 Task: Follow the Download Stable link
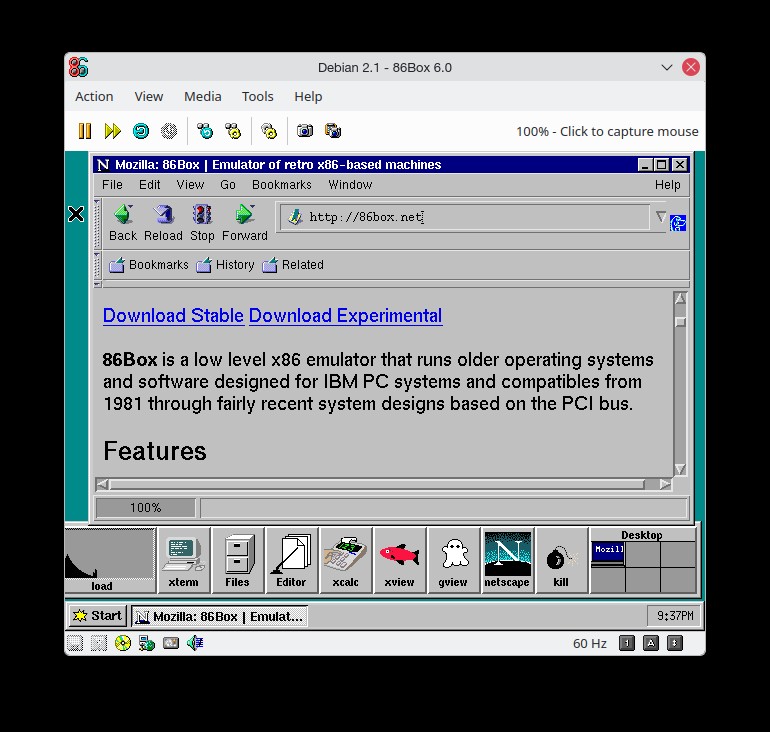173,315
